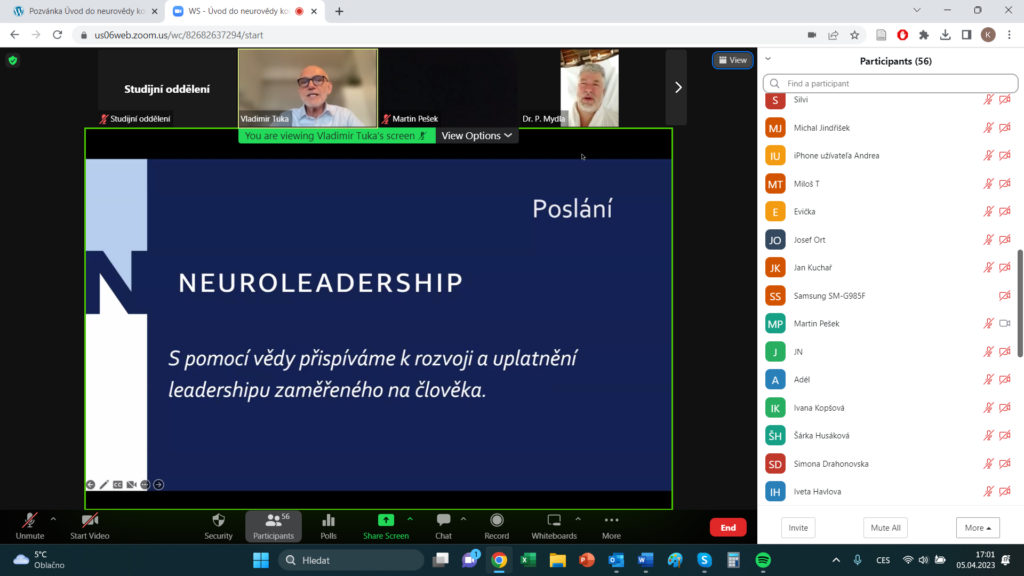Toggle Josef Ort's microphone mute icon
This screenshot has width=1024, height=576.
pyautogui.click(x=988, y=240)
